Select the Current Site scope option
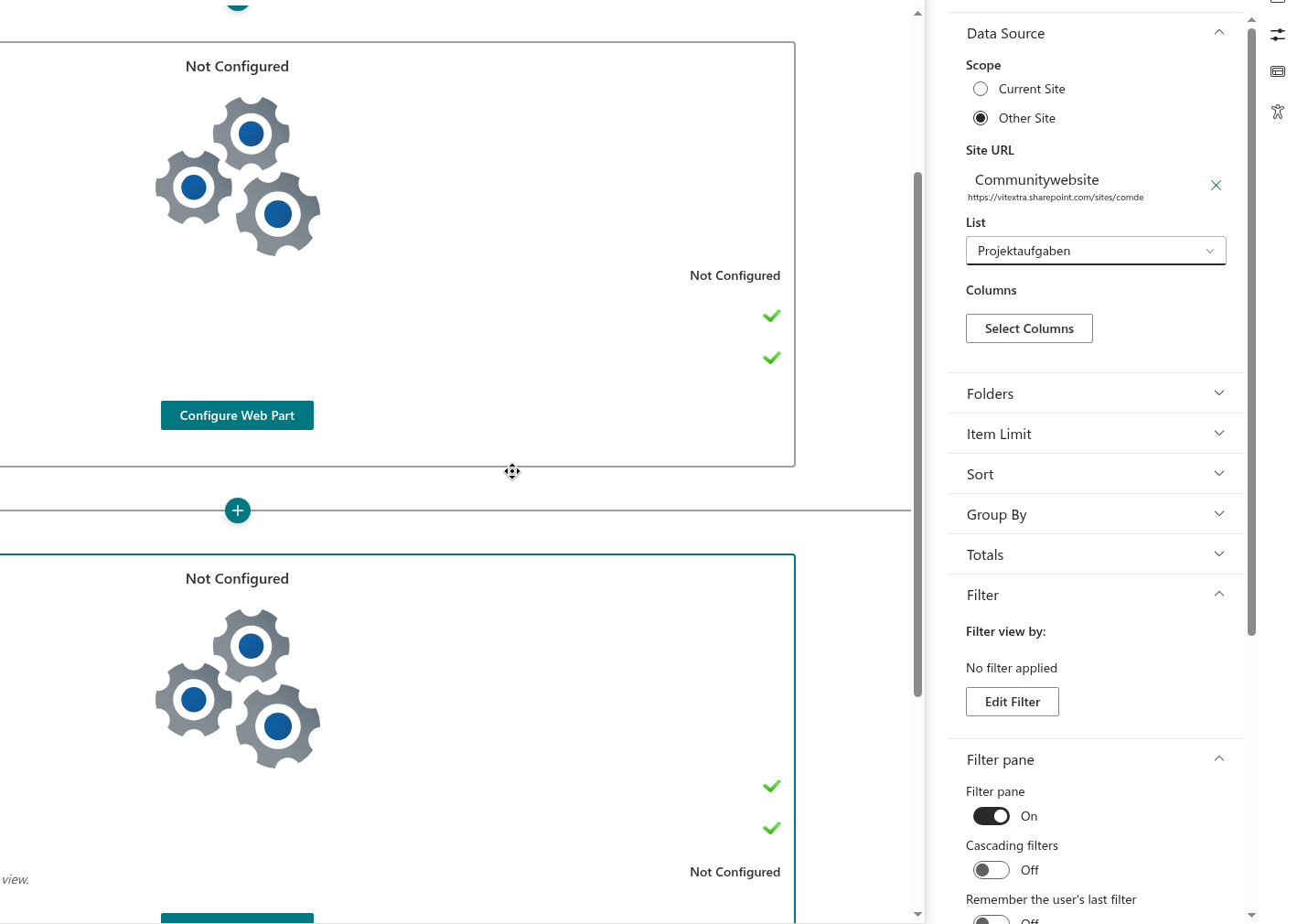 981,89
